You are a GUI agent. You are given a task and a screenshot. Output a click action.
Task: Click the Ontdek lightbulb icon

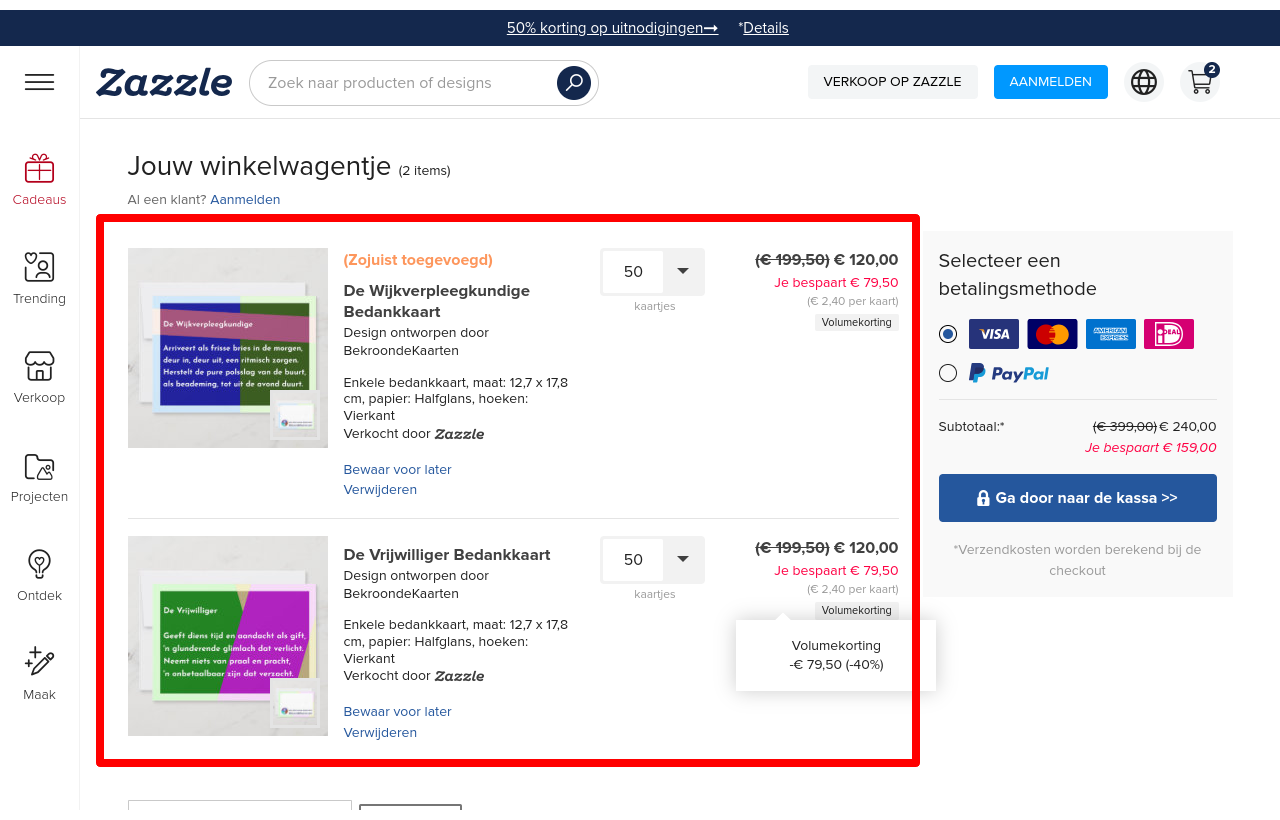(39, 565)
